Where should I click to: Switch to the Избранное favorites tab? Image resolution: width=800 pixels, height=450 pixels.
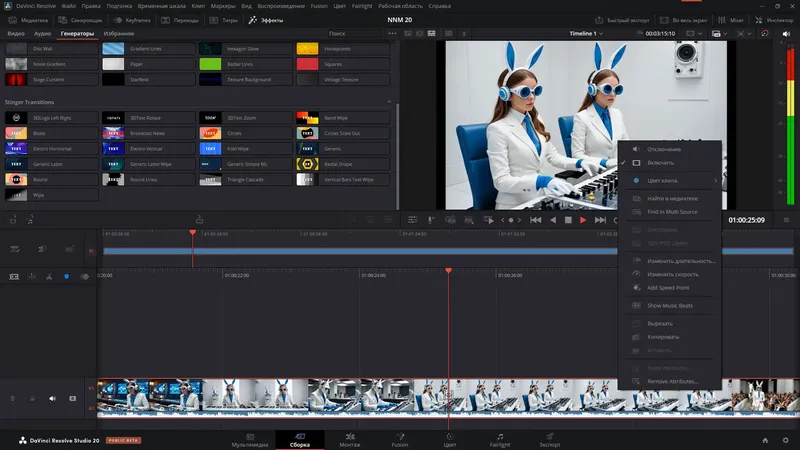click(119, 34)
